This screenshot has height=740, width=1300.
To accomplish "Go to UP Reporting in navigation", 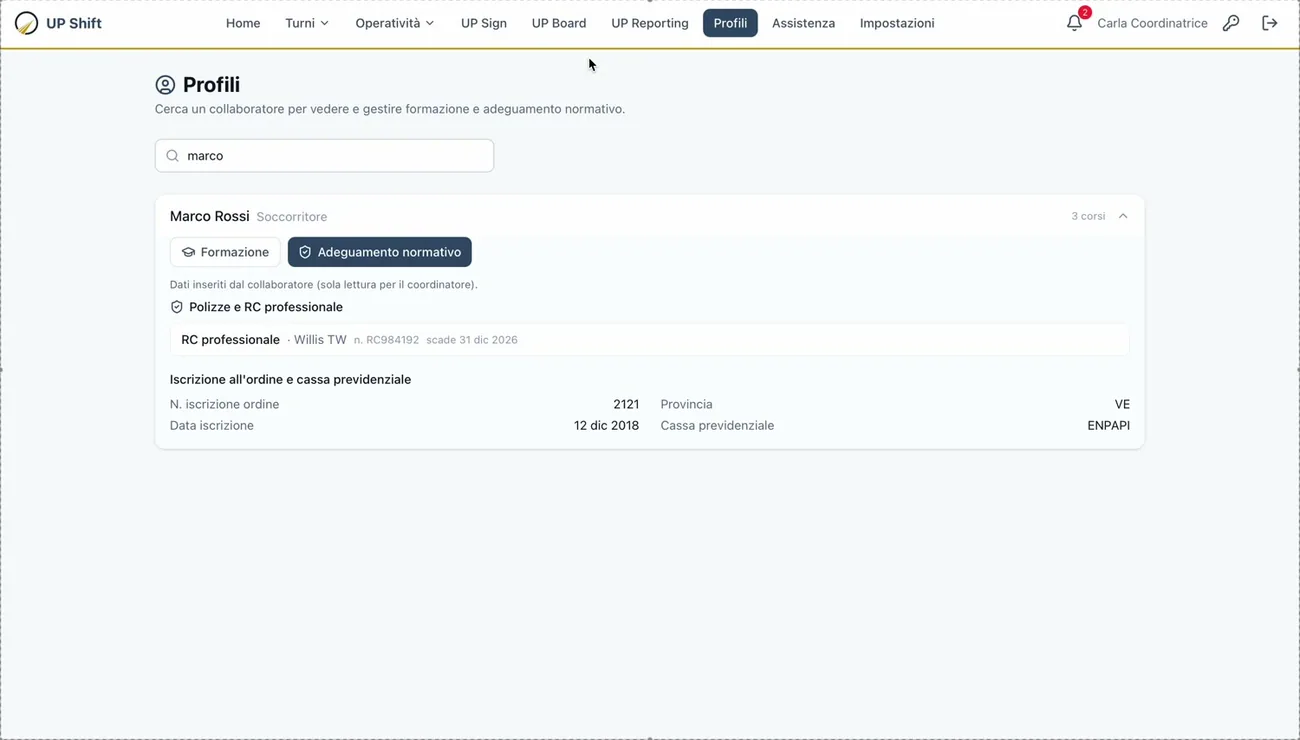I will [x=650, y=23].
